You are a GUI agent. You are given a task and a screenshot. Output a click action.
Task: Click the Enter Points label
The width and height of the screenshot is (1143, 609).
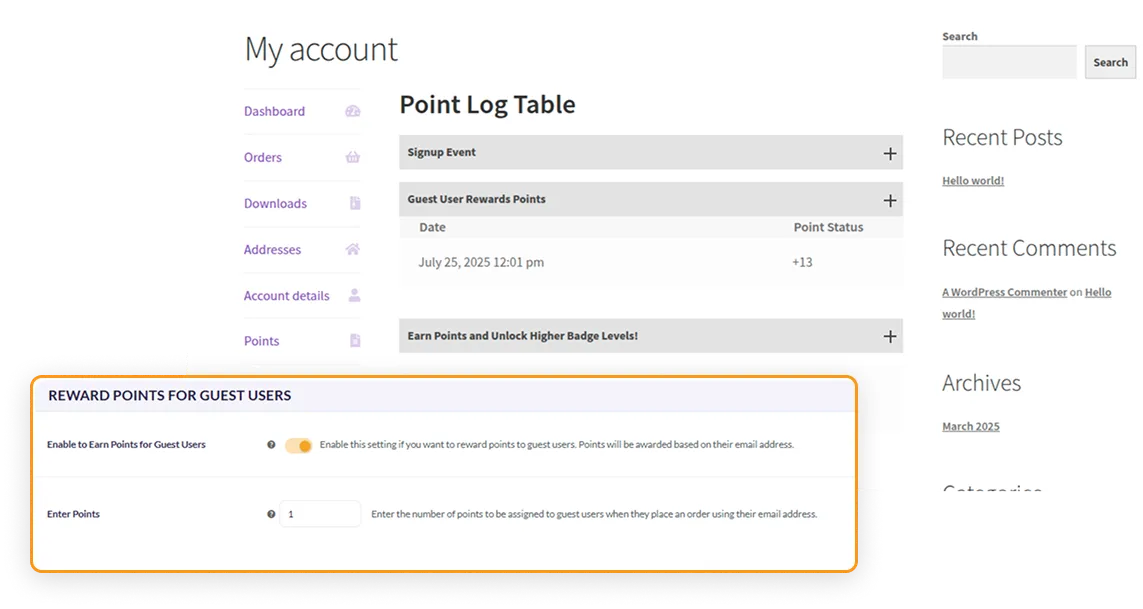pos(73,514)
